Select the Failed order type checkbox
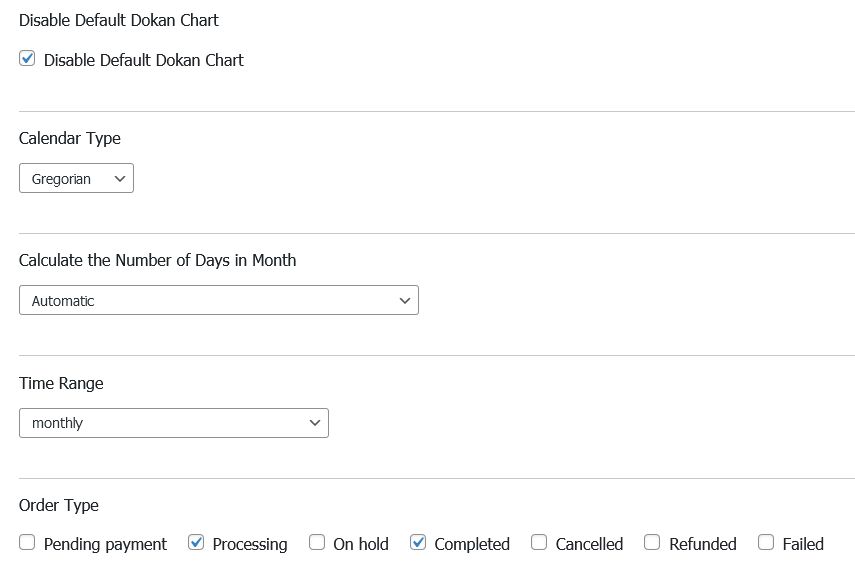Image resolution: width=855 pixels, height=571 pixels. pos(766,543)
